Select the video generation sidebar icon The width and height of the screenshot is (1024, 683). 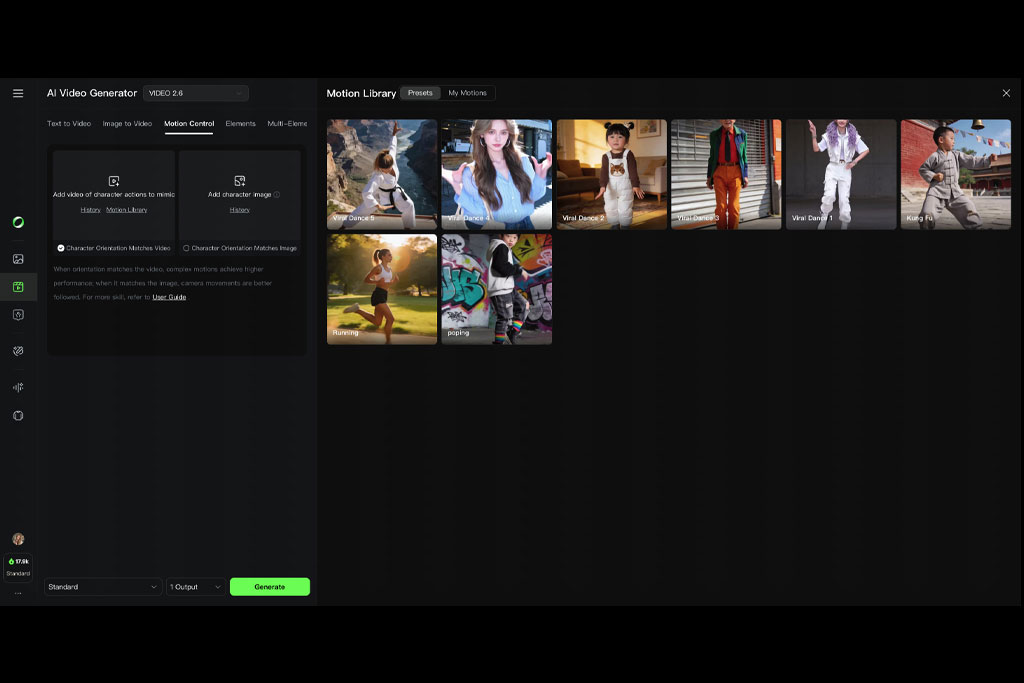coord(18,287)
